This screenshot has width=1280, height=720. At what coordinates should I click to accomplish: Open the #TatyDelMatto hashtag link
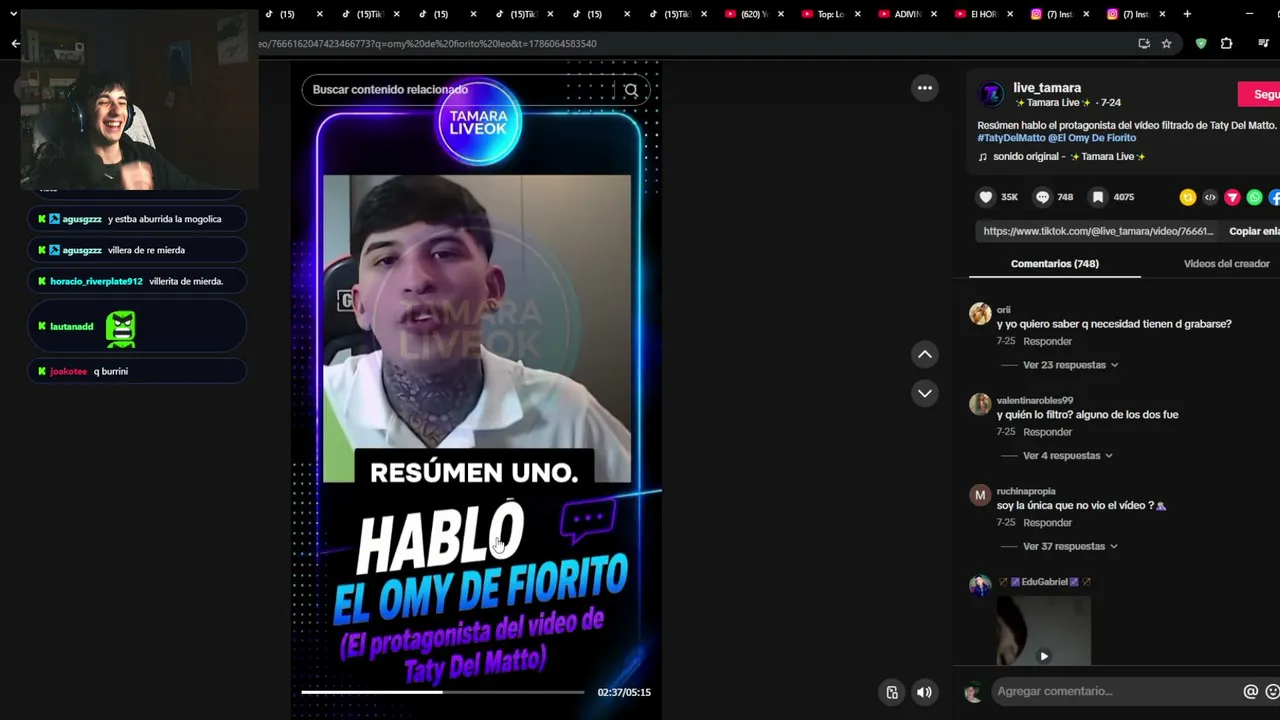coord(1011,138)
